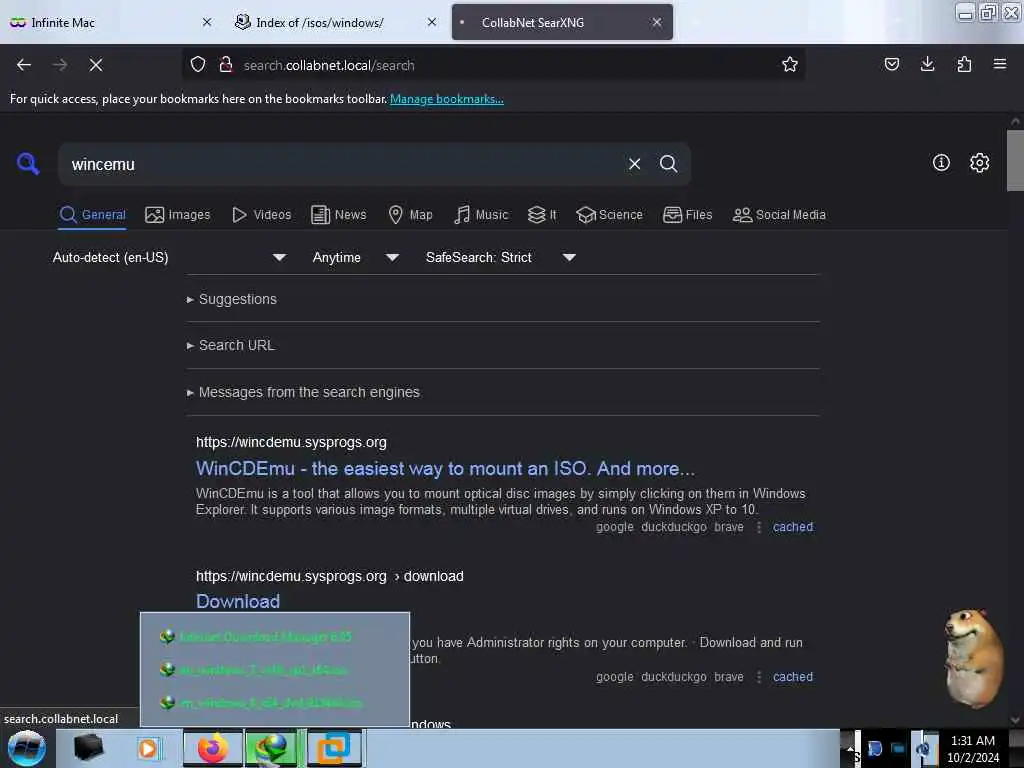Select the General search category
1024x768 pixels.
coord(92,215)
